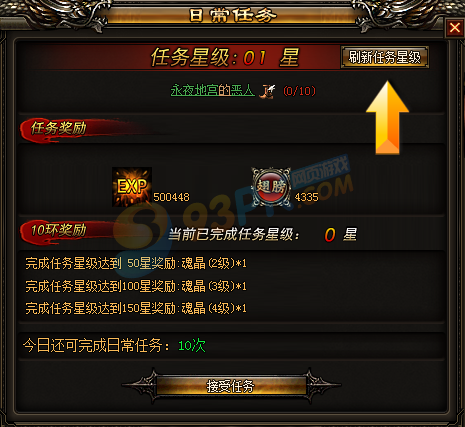Click the 日常任务 window title
Screen dimensions: 465x427
pyautogui.click(x=233, y=15)
